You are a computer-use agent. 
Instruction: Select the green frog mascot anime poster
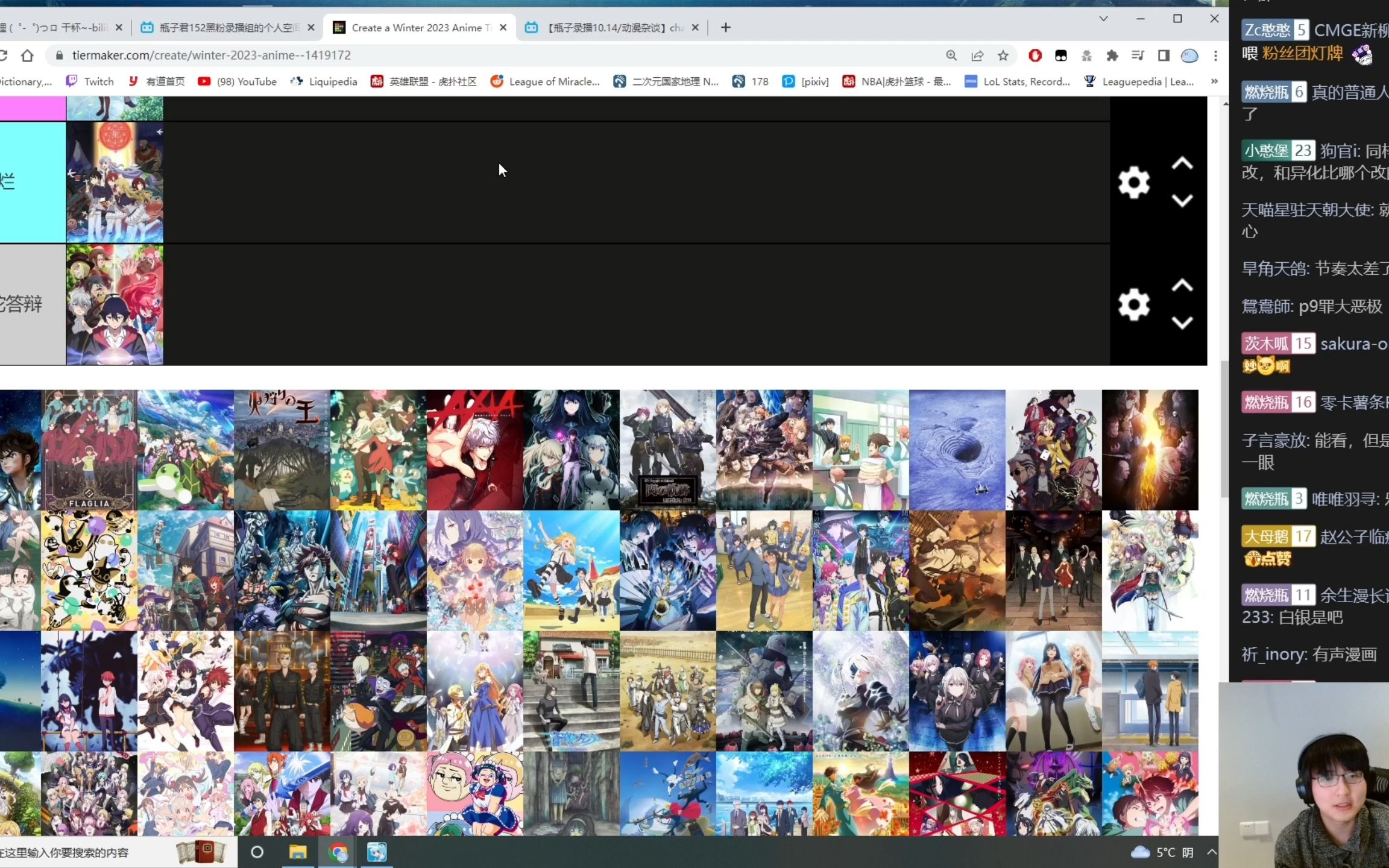[186, 450]
